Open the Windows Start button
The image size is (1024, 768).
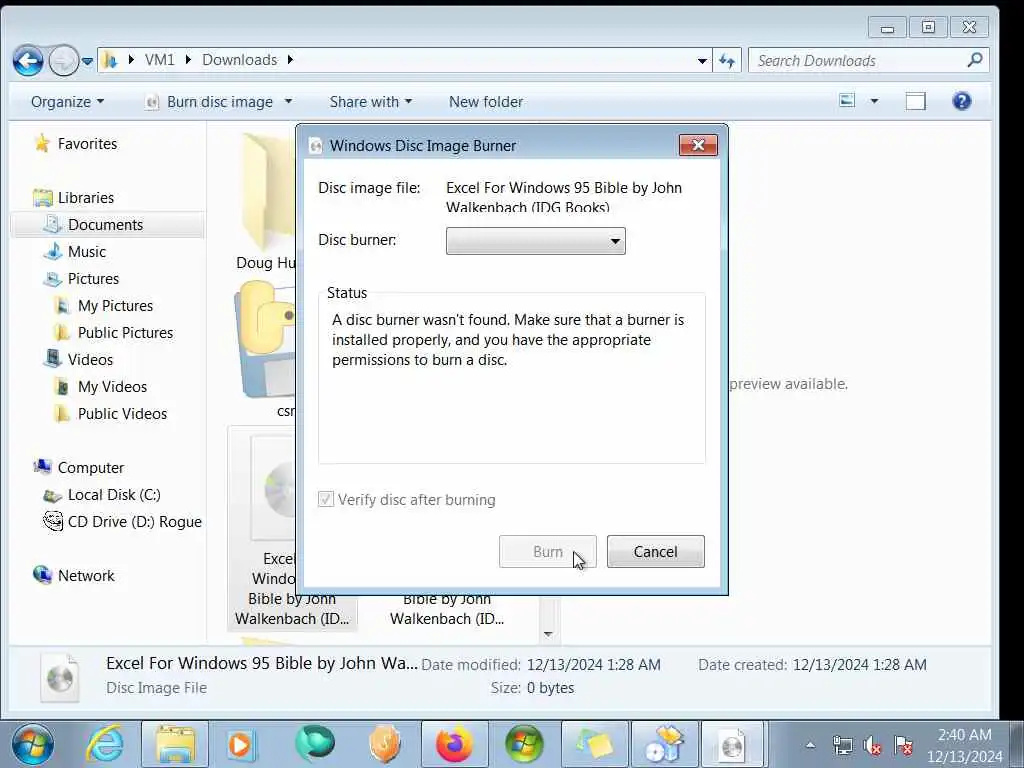(33, 744)
